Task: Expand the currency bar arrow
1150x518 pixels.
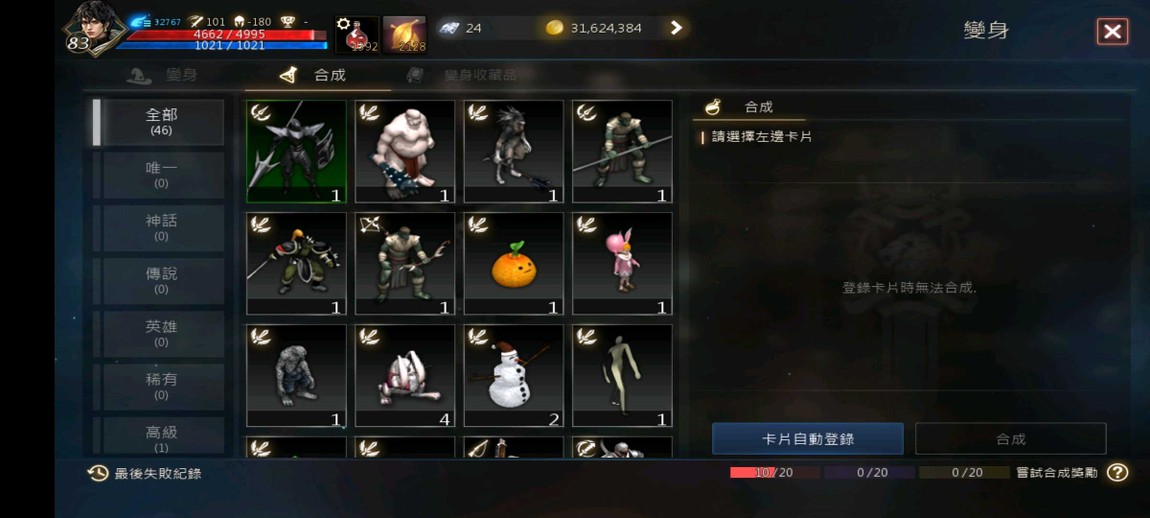Action: [x=676, y=28]
